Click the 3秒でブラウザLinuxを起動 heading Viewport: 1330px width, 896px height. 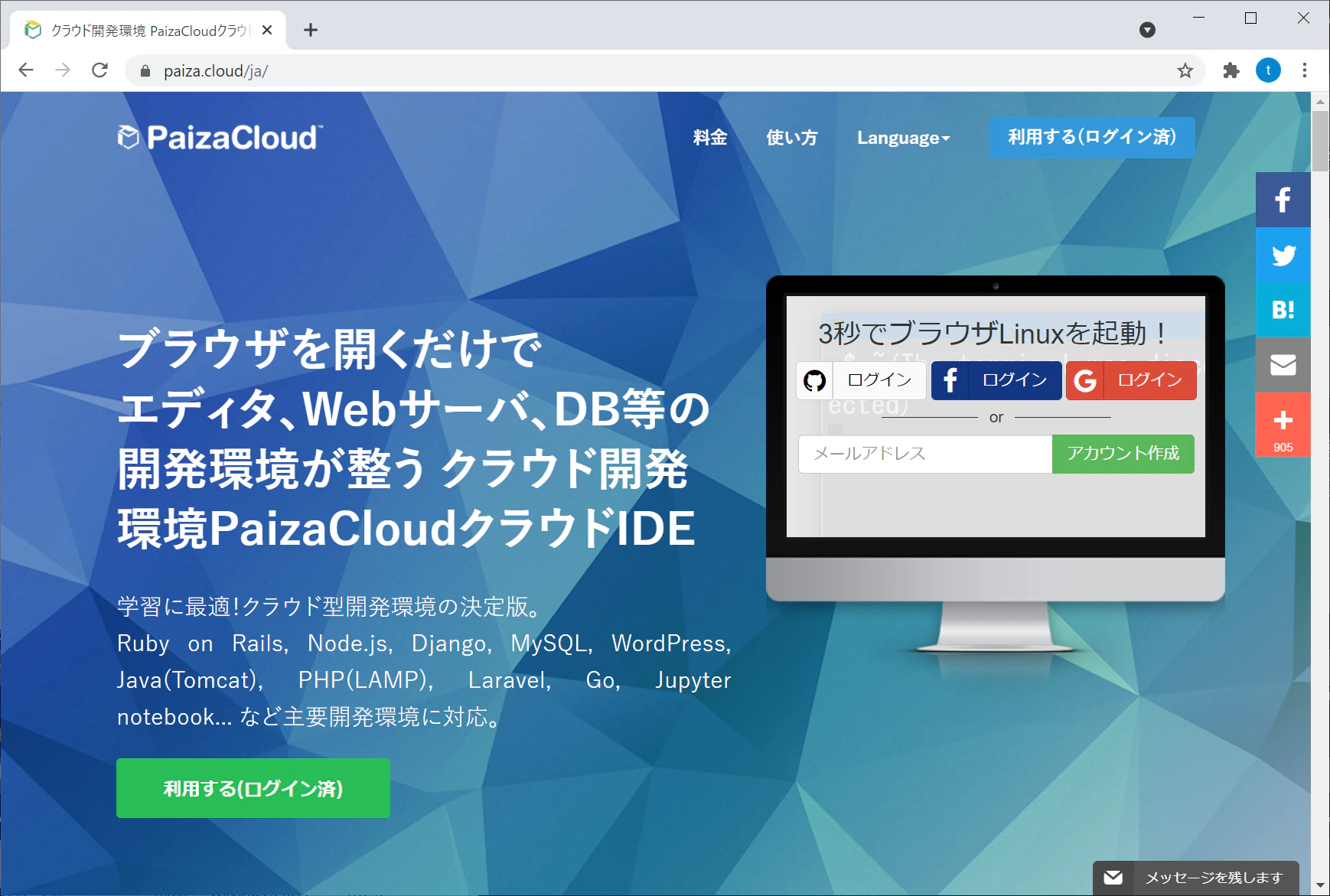click(993, 333)
